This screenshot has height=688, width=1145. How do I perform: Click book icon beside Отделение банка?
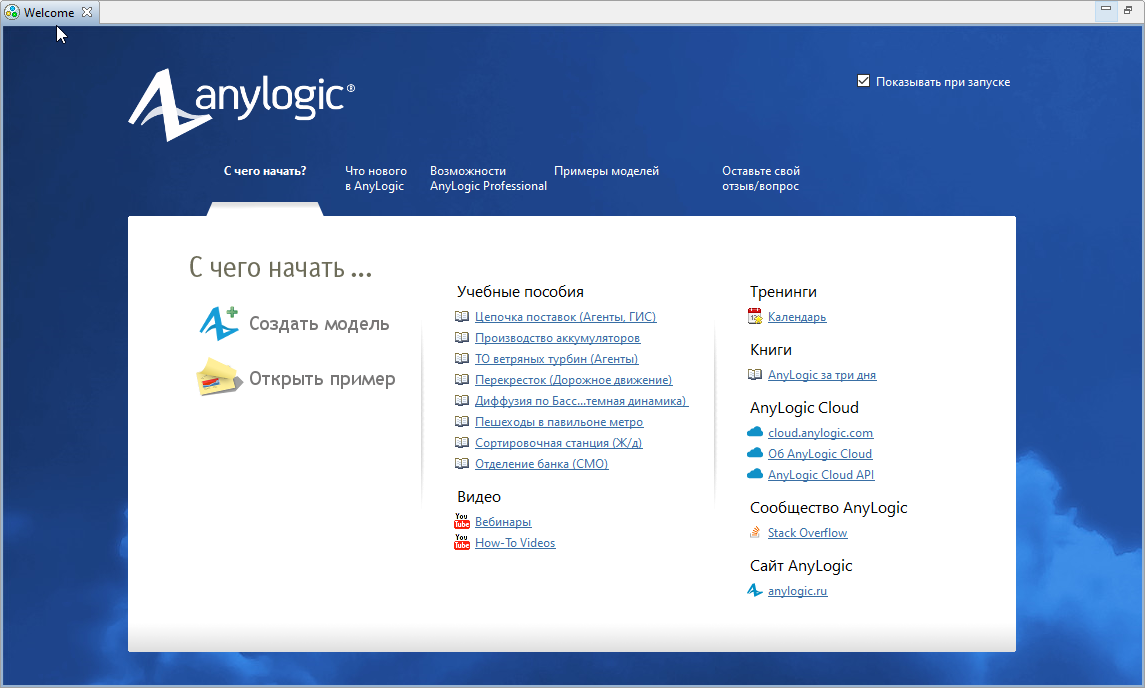[x=462, y=464]
